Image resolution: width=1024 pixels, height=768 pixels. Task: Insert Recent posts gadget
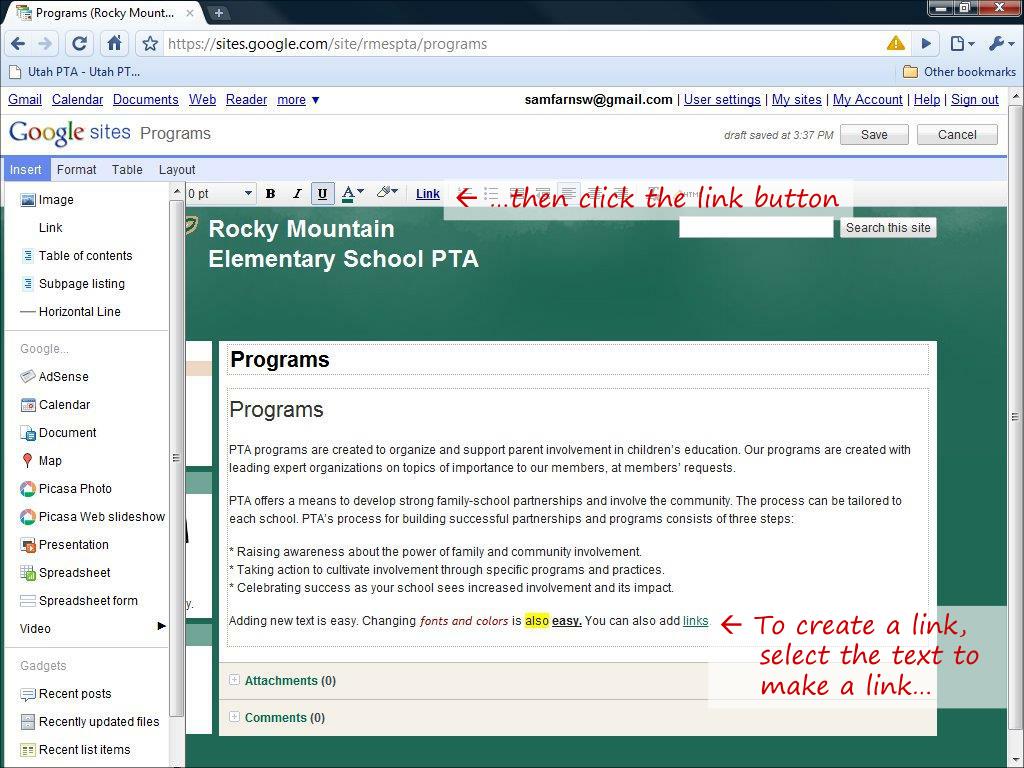tap(66, 694)
